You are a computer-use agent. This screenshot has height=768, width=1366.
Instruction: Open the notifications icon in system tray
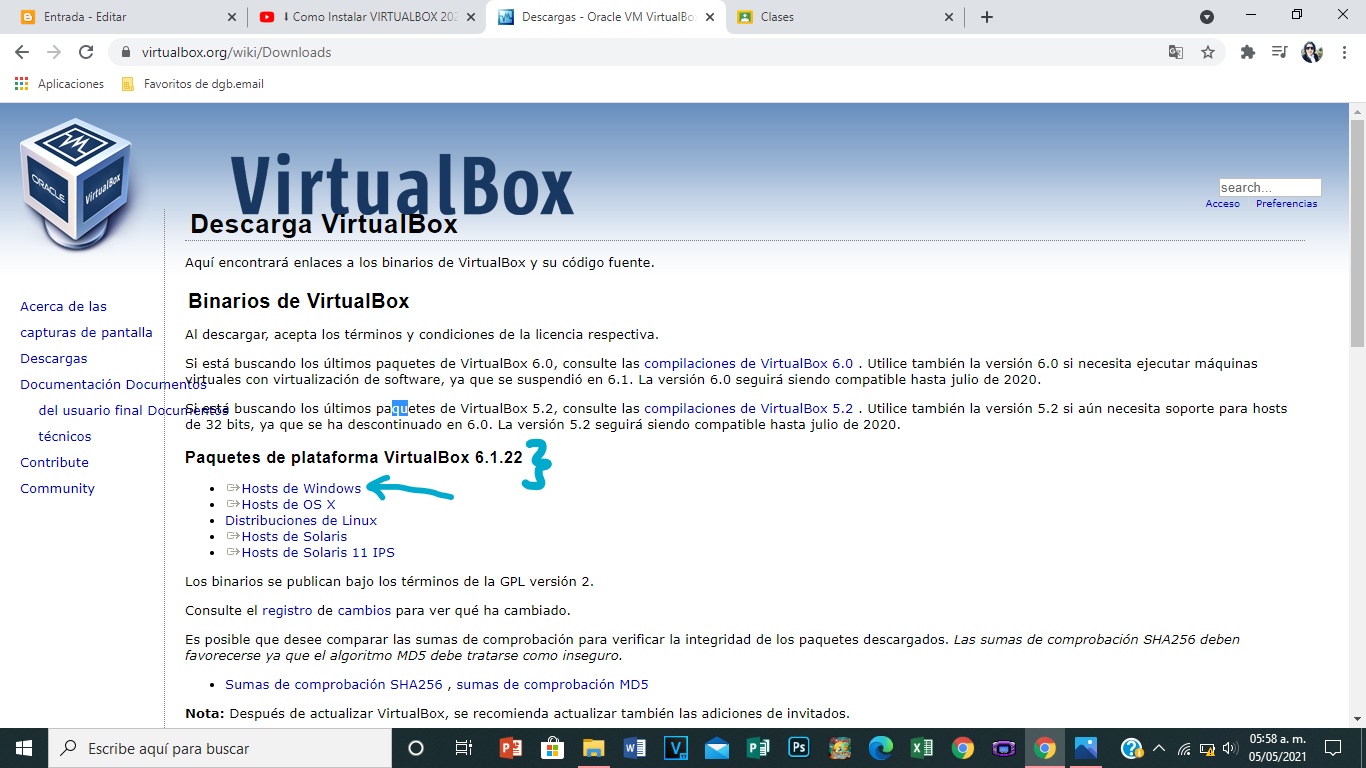[1331, 748]
